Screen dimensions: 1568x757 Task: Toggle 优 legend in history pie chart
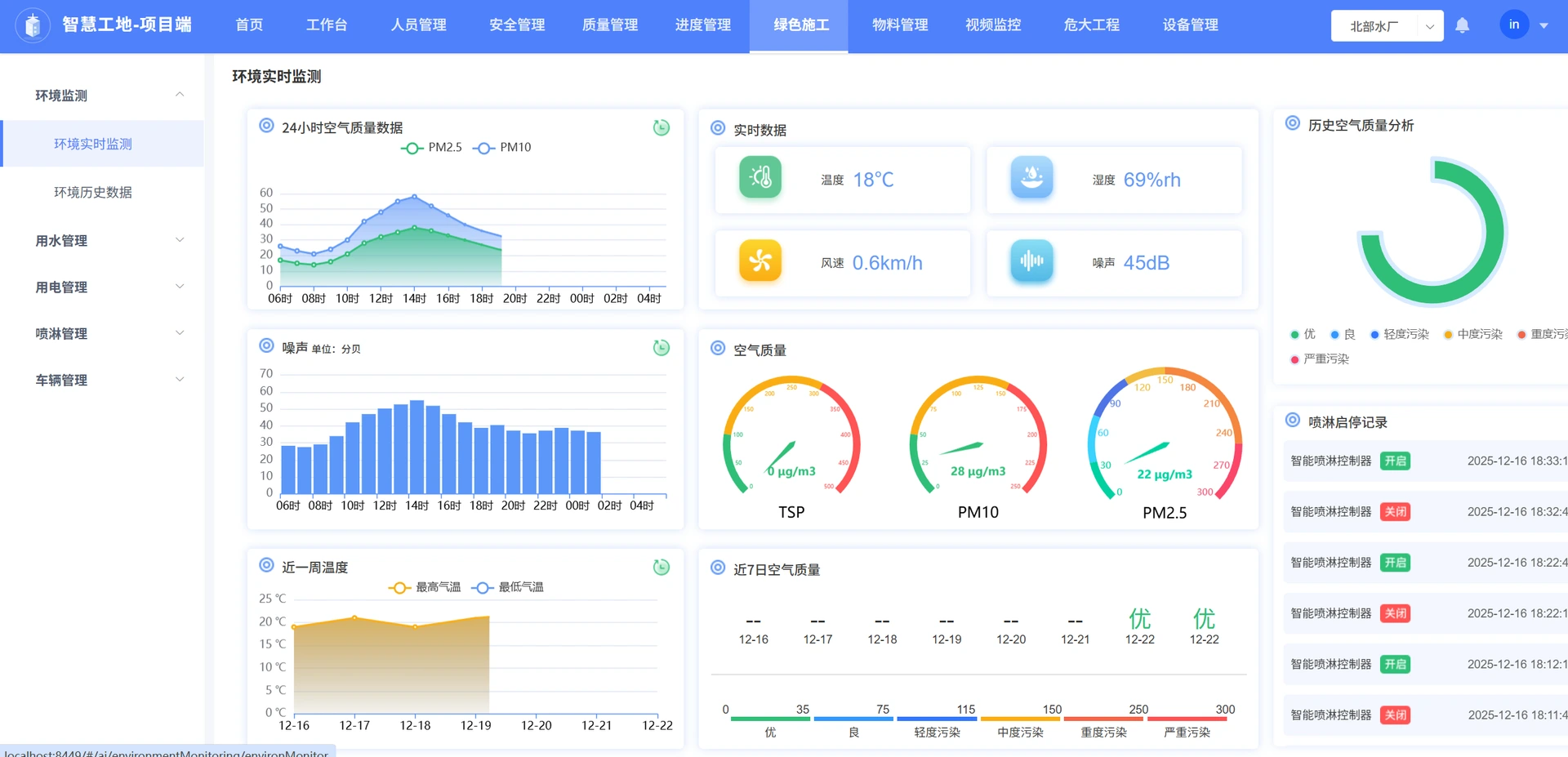(1303, 334)
